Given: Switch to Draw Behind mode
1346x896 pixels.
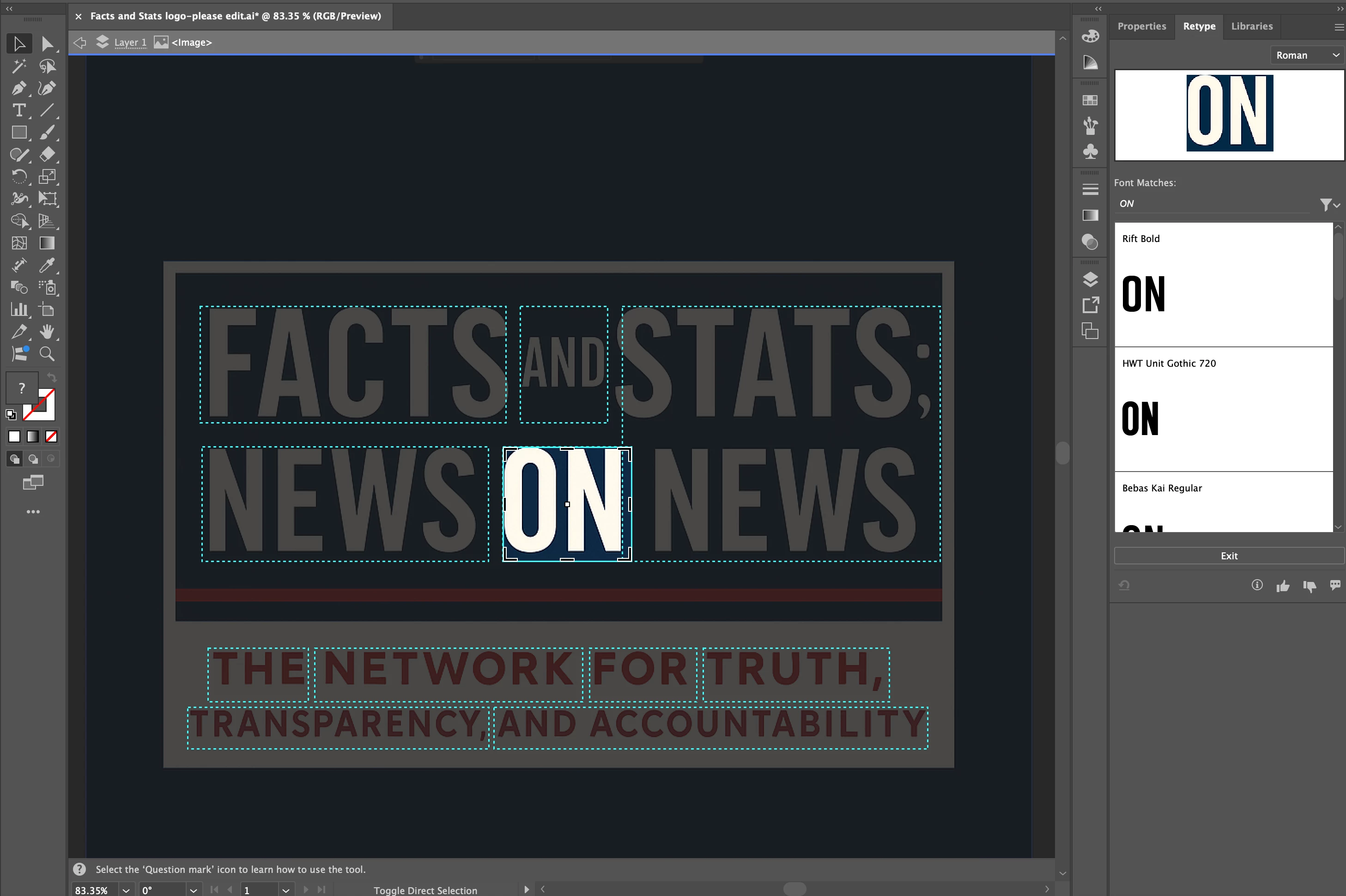Looking at the screenshot, I should pos(33,459).
